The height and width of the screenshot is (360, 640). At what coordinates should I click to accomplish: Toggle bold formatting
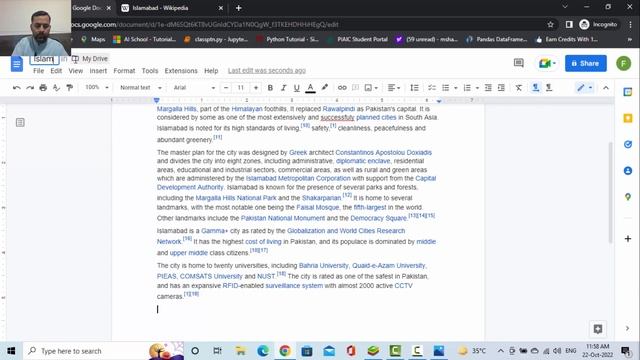(x=270, y=88)
